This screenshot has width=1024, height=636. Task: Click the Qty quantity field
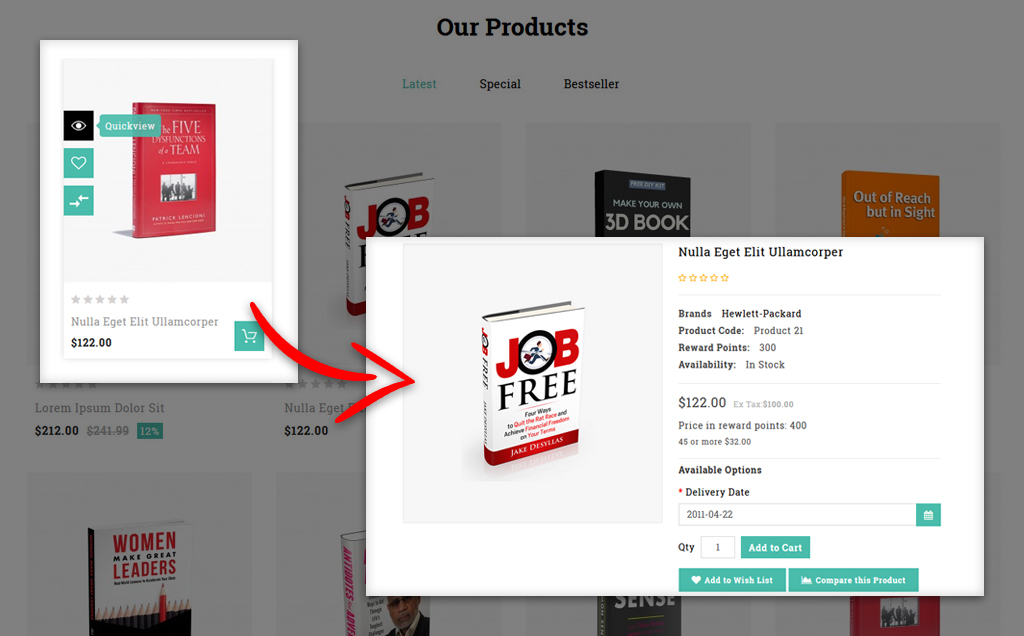(x=718, y=547)
